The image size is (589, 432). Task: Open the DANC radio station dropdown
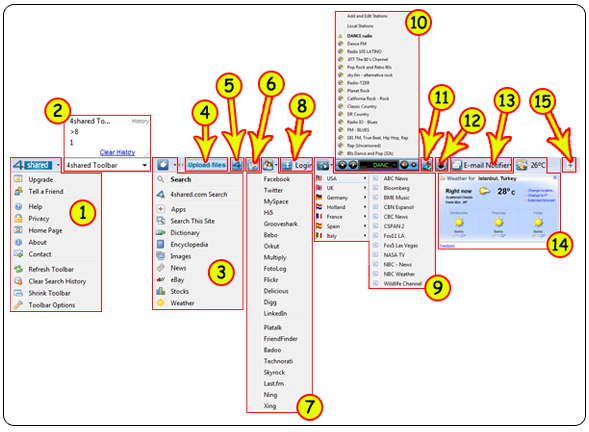tap(394, 165)
